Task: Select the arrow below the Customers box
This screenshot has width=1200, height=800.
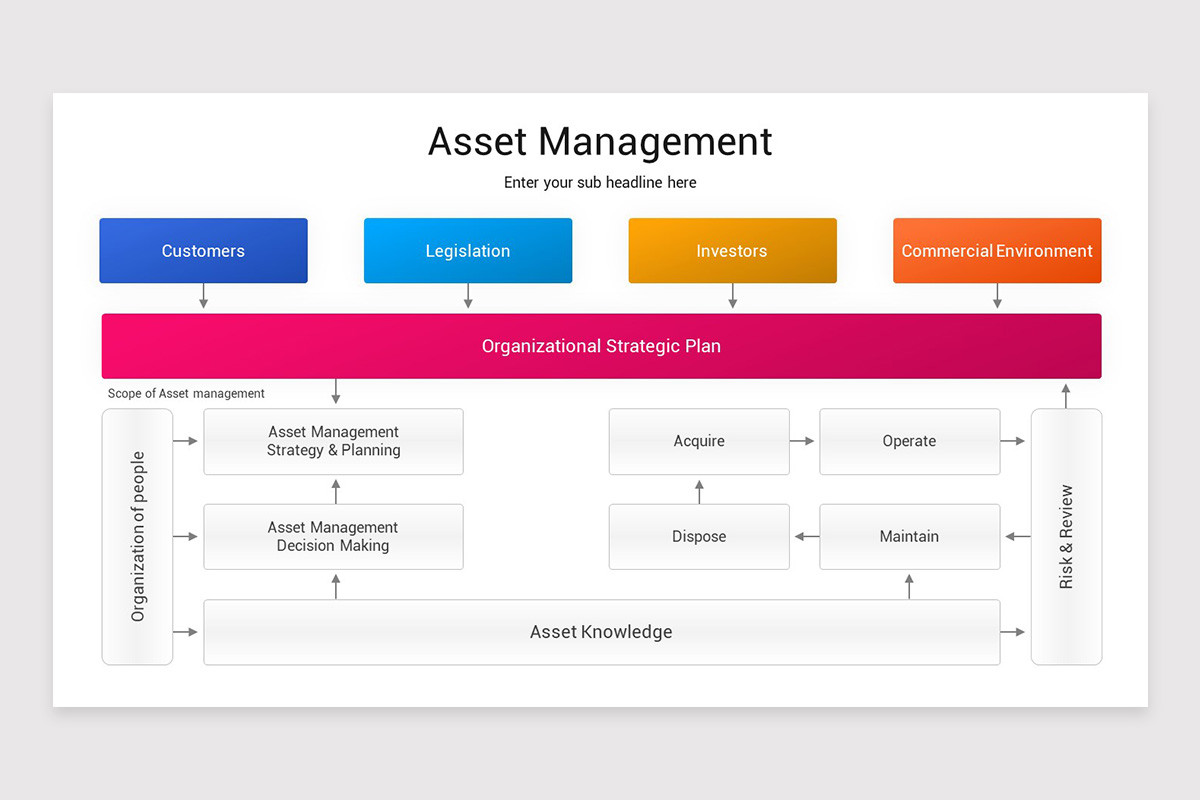Action: [203, 294]
